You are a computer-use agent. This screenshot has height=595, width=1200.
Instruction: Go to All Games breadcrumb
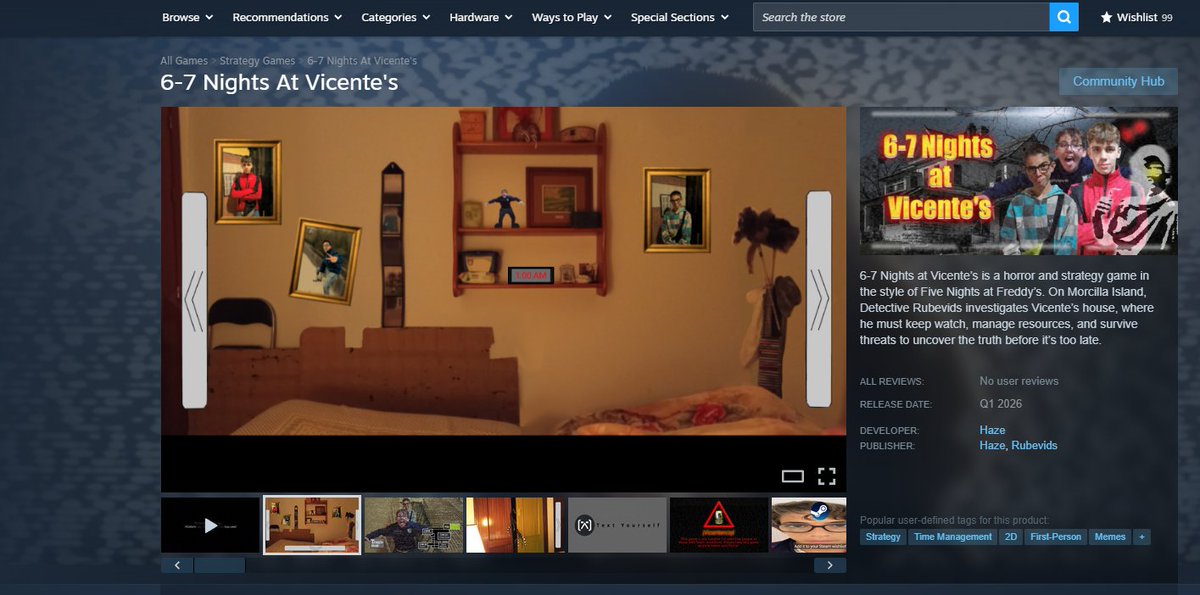point(184,61)
